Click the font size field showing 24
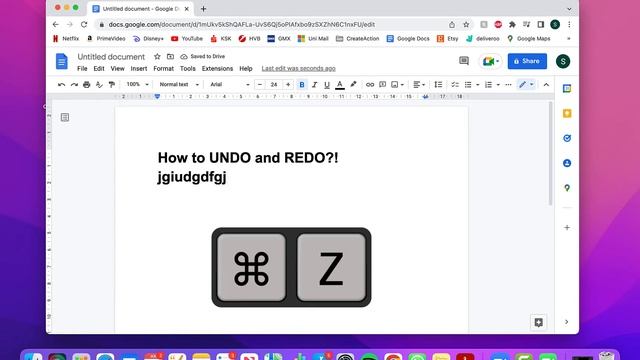Screen dimensions: 640x360 click(274, 84)
